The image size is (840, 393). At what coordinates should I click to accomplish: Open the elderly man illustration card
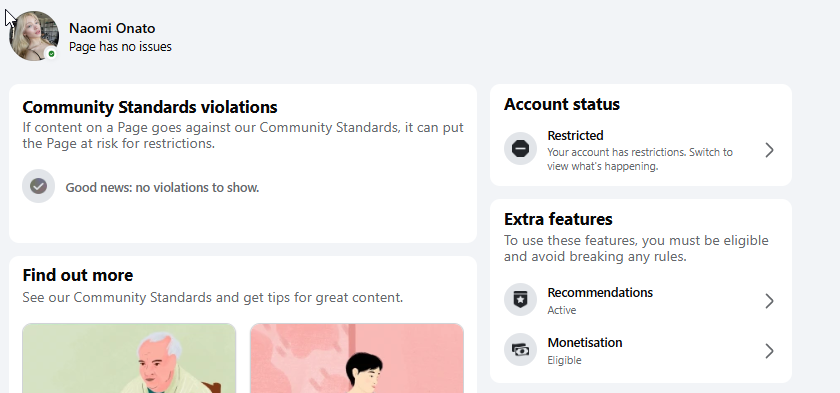[129, 358]
